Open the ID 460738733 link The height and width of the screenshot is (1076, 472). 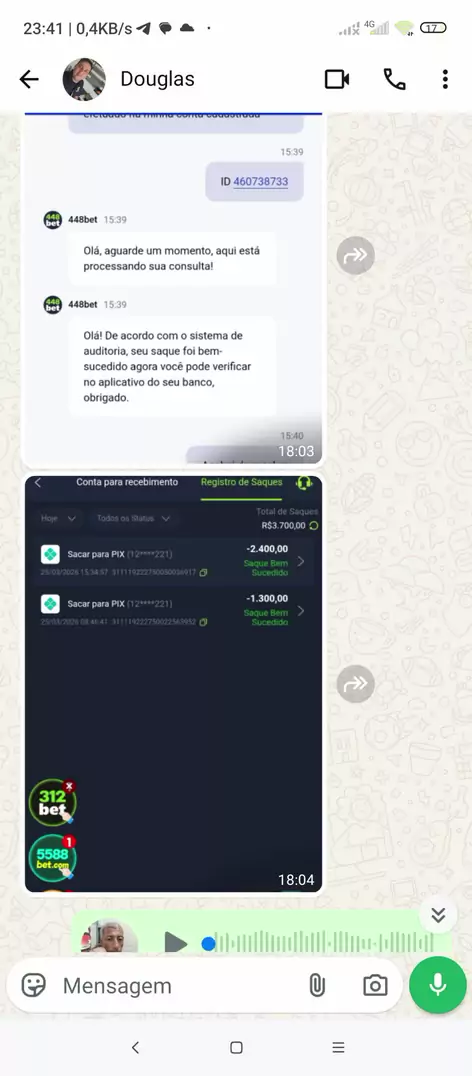[x=261, y=182]
